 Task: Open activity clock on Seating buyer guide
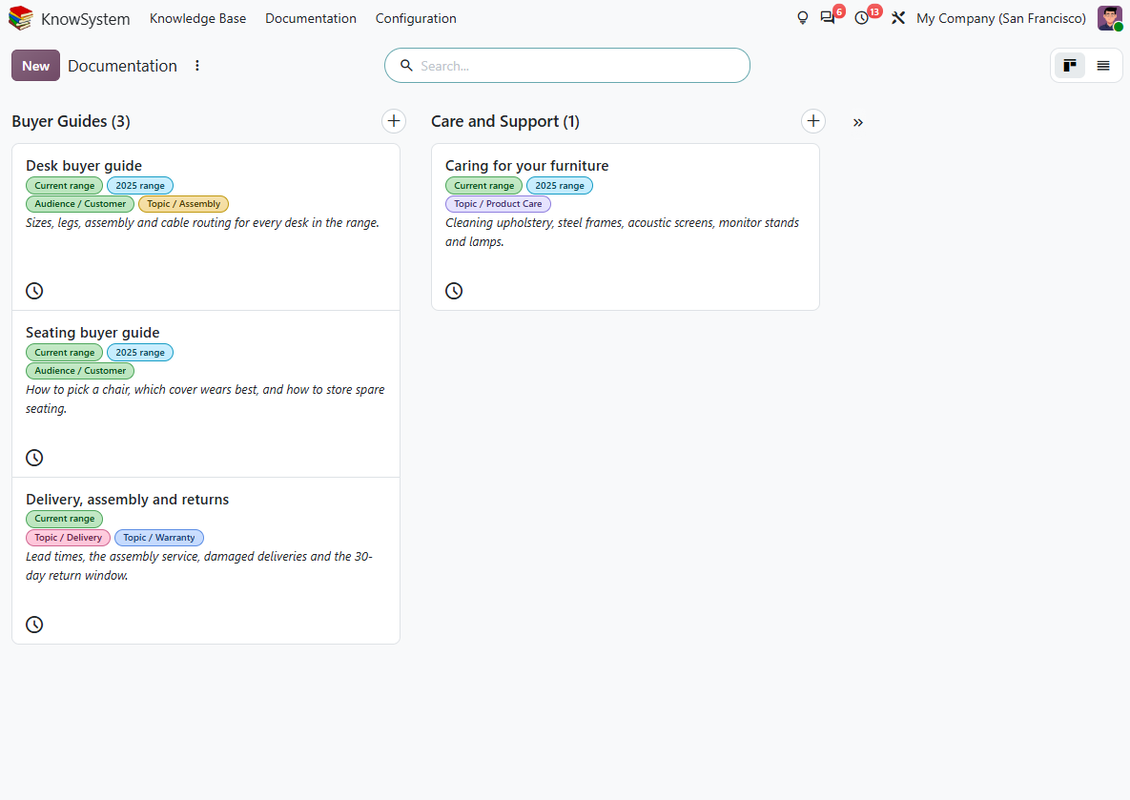tap(35, 458)
